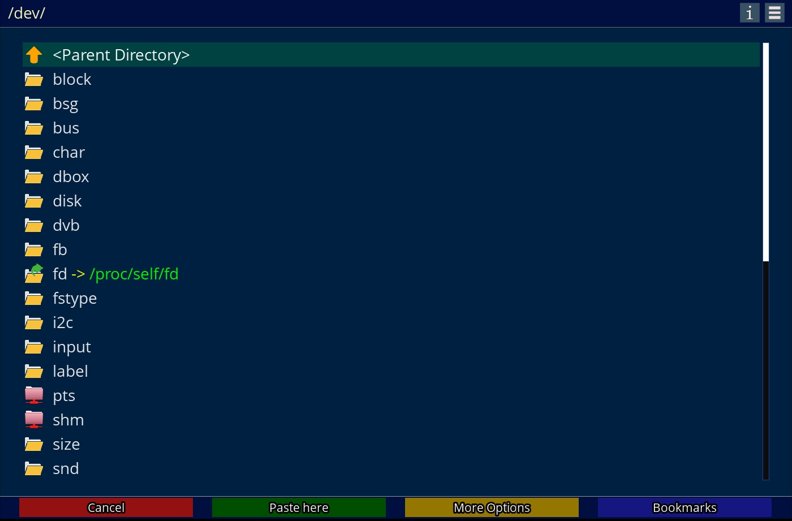Image resolution: width=792 pixels, height=521 pixels.
Task: Open the yellow More Options button
Action: pyautogui.click(x=491, y=507)
